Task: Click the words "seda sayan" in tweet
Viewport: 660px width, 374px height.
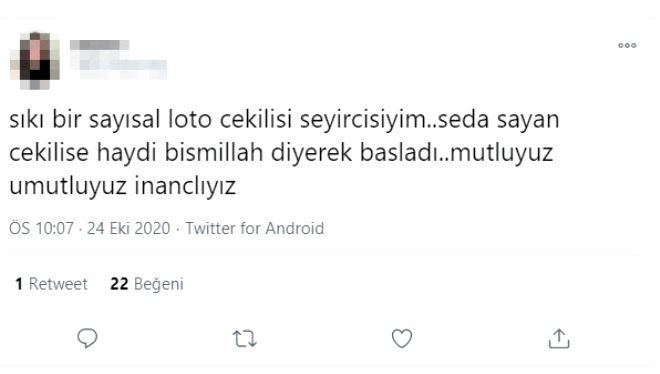Action: click(x=498, y=119)
